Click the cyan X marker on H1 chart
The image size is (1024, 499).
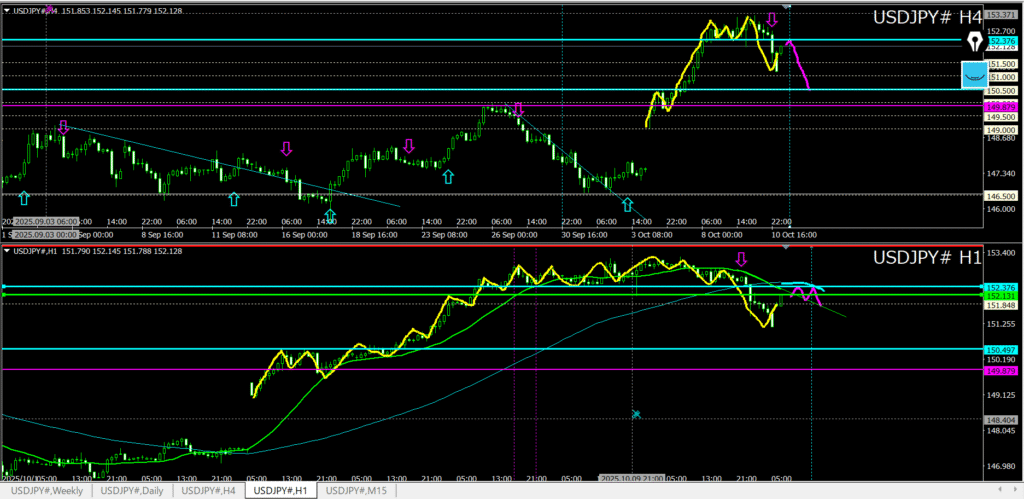coord(635,413)
